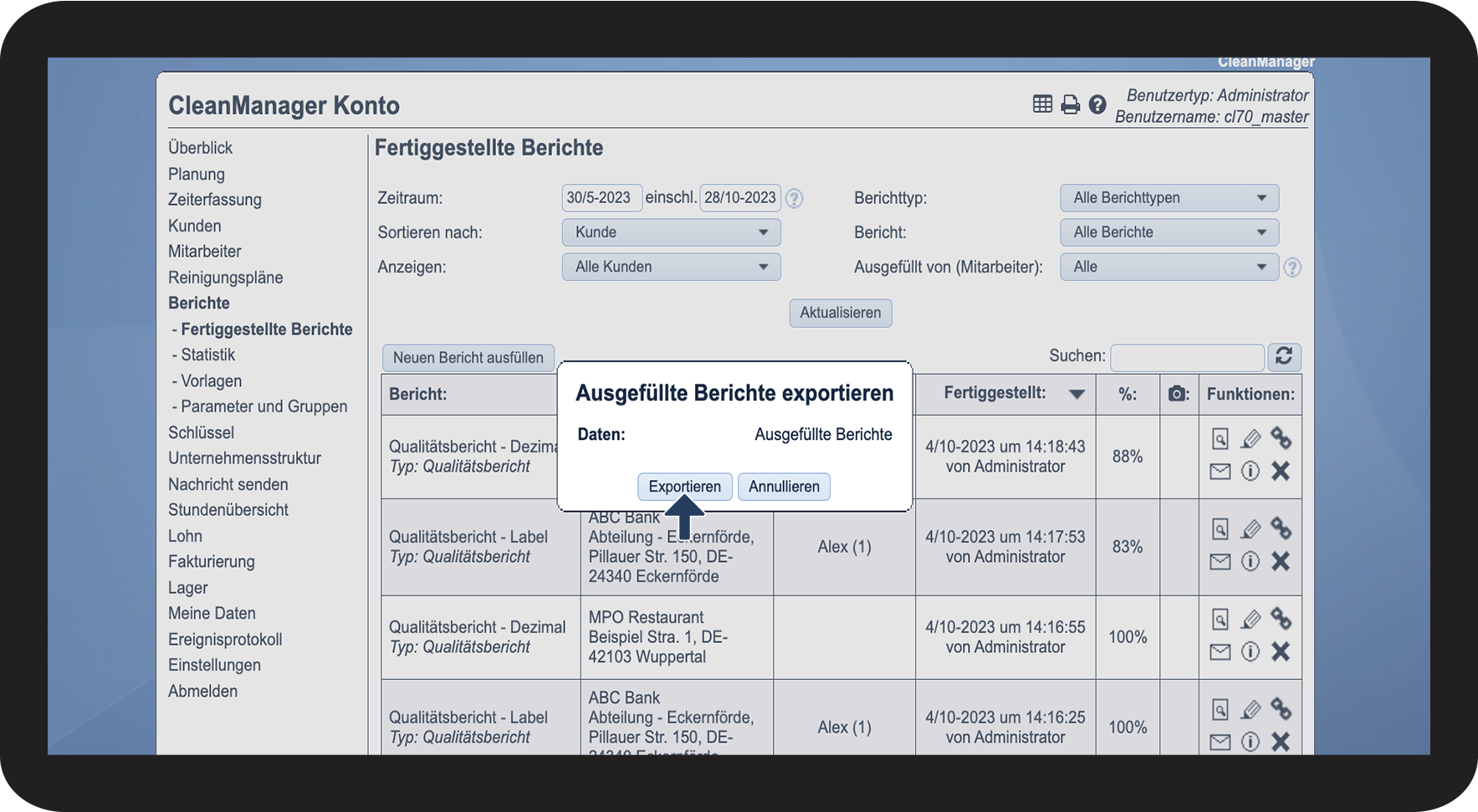Show info for 14:16:55 report
This screenshot has height=812, width=1478.
[1250, 652]
